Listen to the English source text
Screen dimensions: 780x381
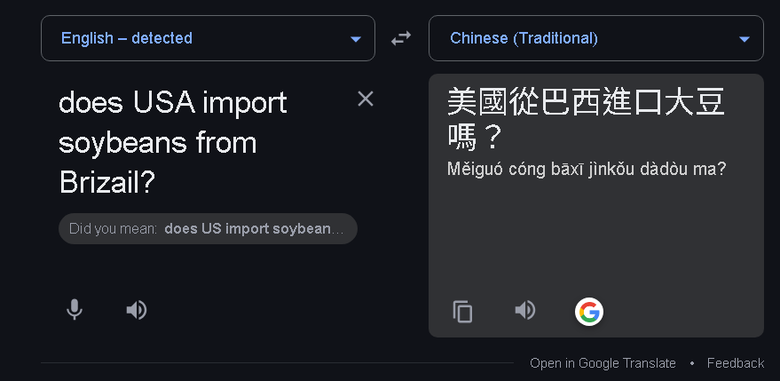136,310
